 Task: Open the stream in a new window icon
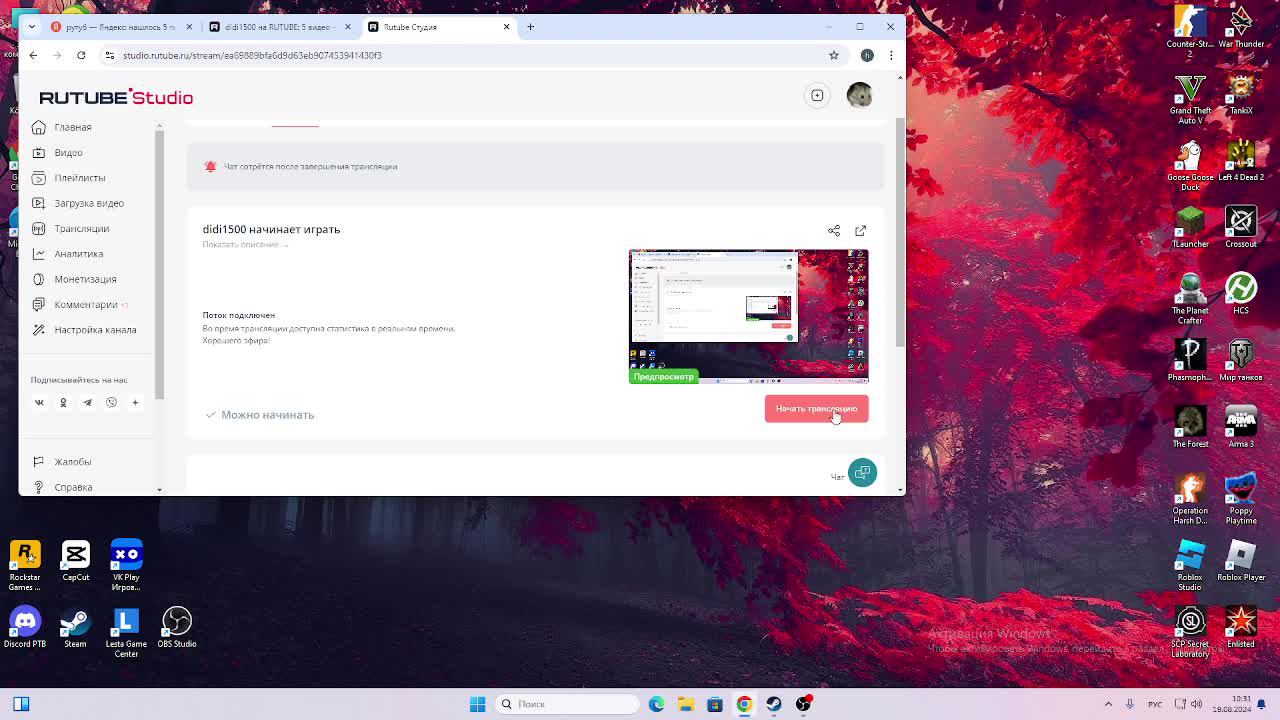(860, 231)
